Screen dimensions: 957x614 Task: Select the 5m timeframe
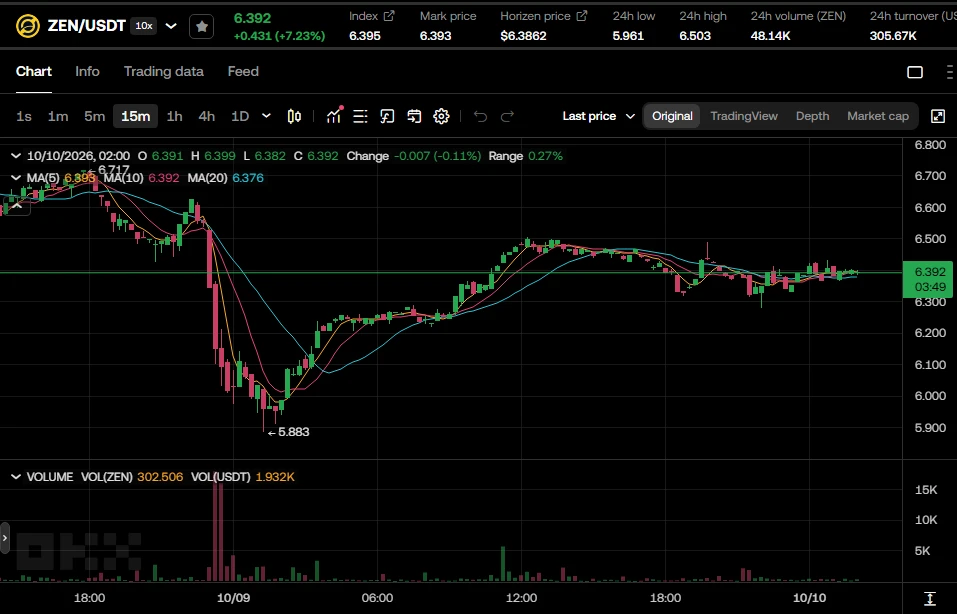pyautogui.click(x=95, y=116)
